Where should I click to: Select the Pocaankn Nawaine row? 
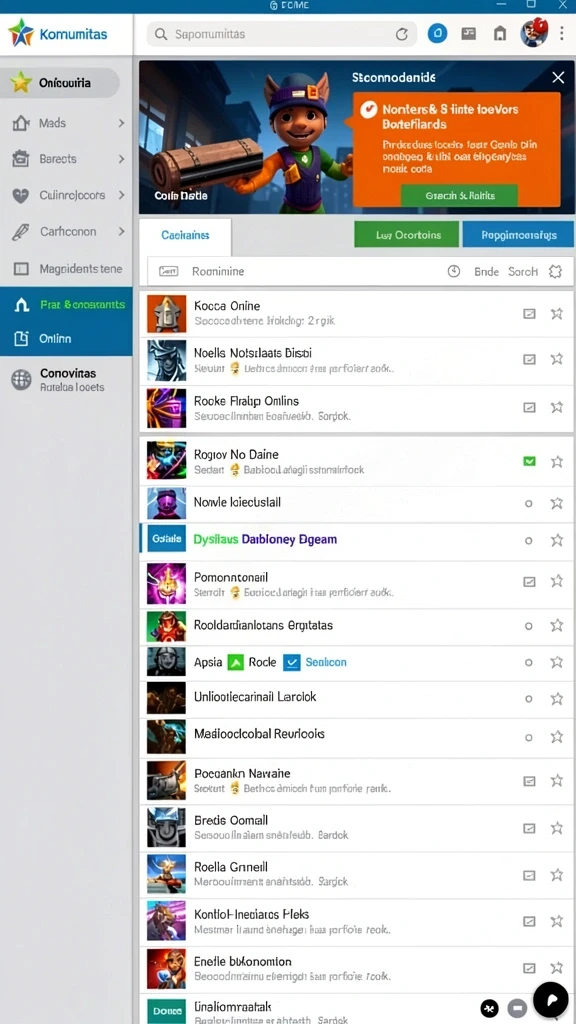(357, 780)
